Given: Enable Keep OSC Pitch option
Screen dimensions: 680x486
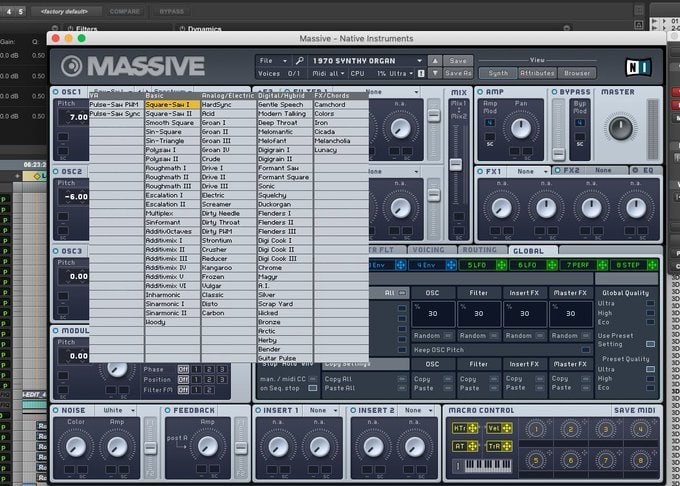Looking at the screenshot, I should coord(585,350).
